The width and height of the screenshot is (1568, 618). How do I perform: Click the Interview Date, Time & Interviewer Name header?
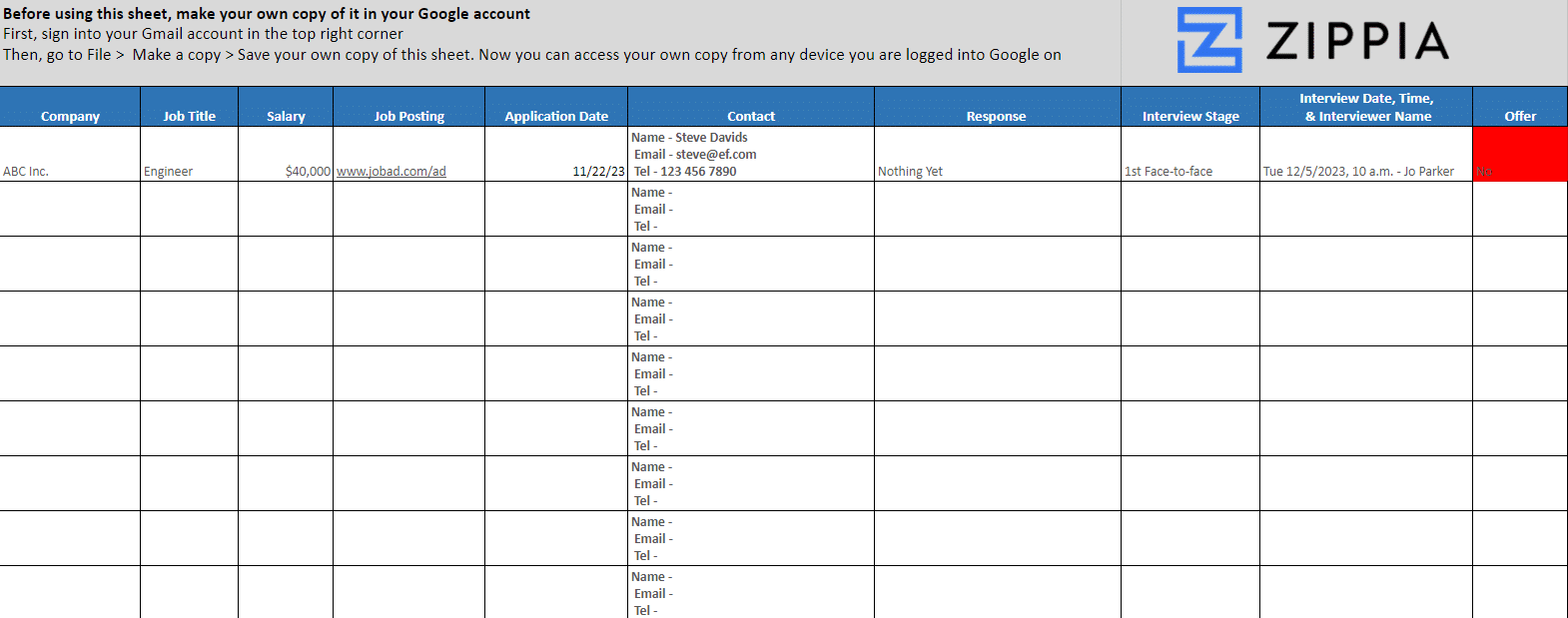tap(1365, 107)
